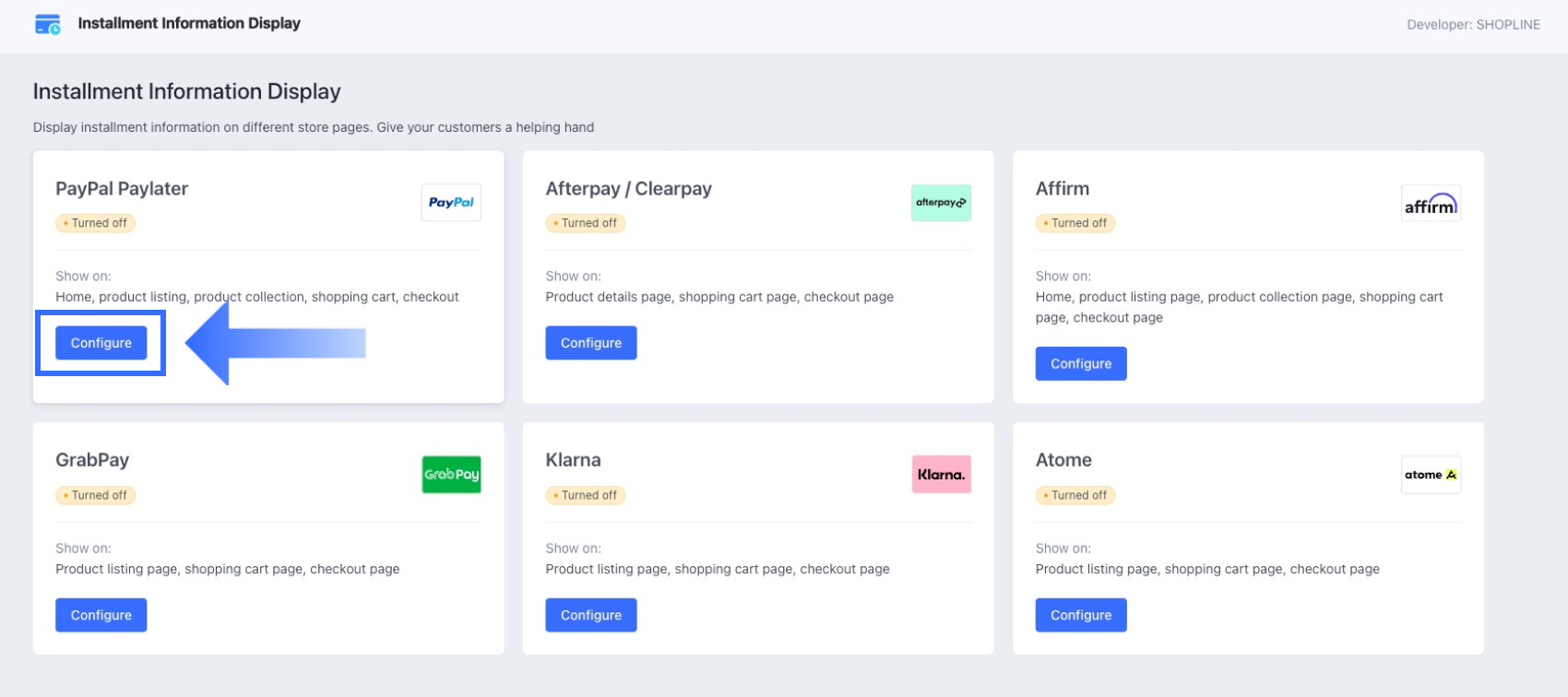Viewport: 1568px width, 697px height.
Task: Click the Atome Turned off status badge
Action: coord(1075,495)
